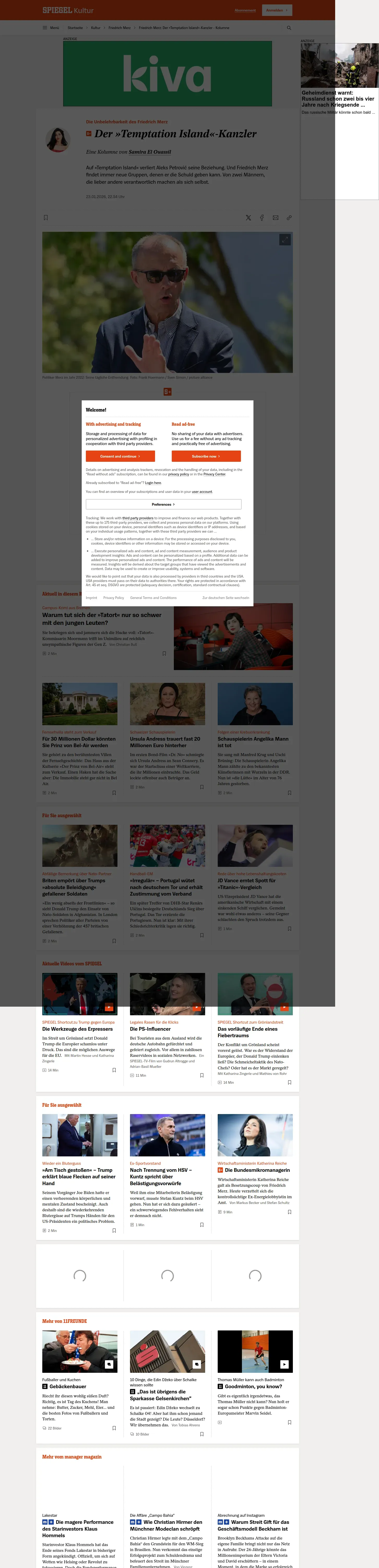
Task: Enlarge the Friedrich Merz lead photo
Action: [x=285, y=240]
